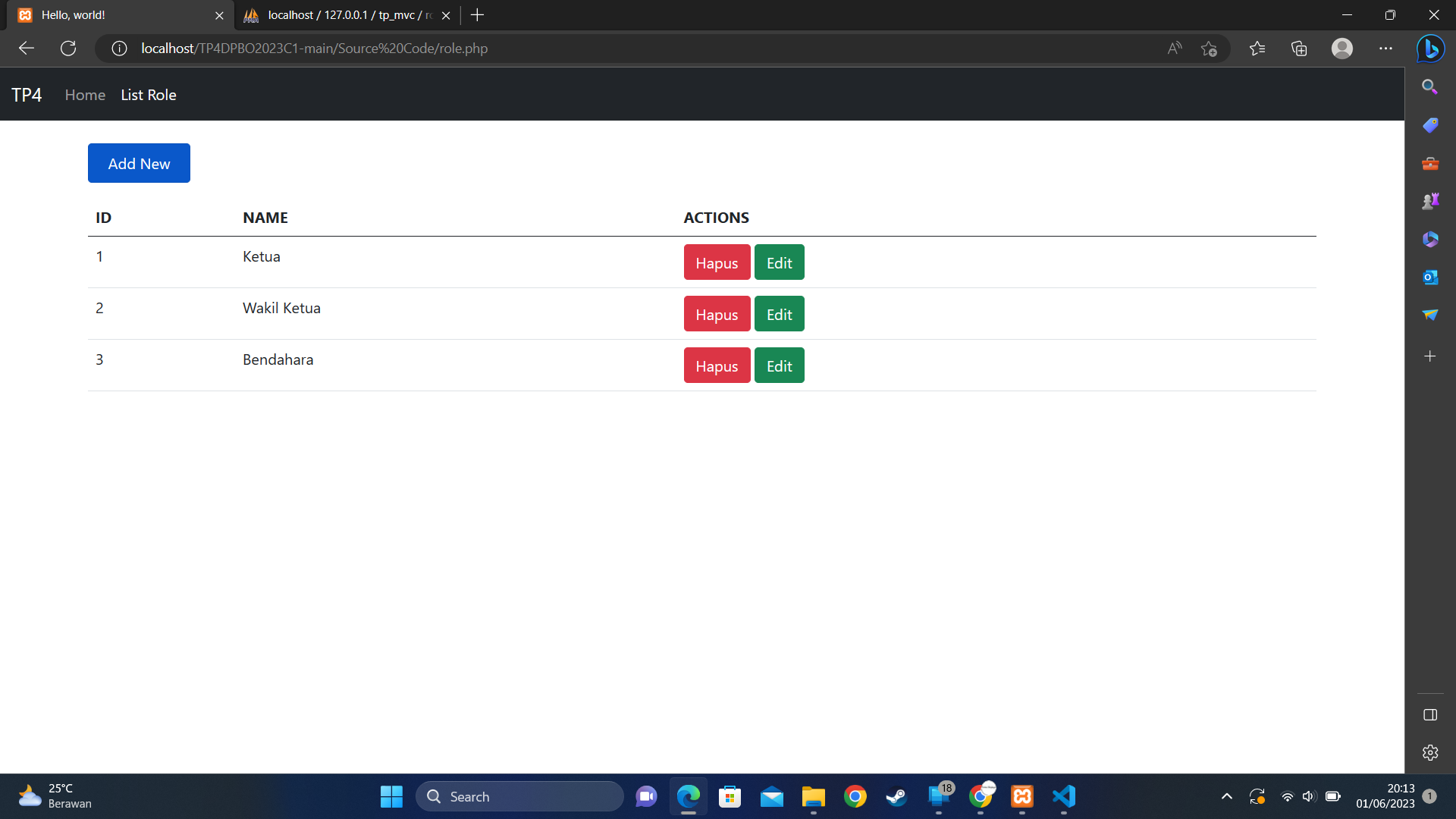This screenshot has width=1456, height=819.
Task: Open Bing Copilot from the Edge sidebar
Action: point(1430,49)
